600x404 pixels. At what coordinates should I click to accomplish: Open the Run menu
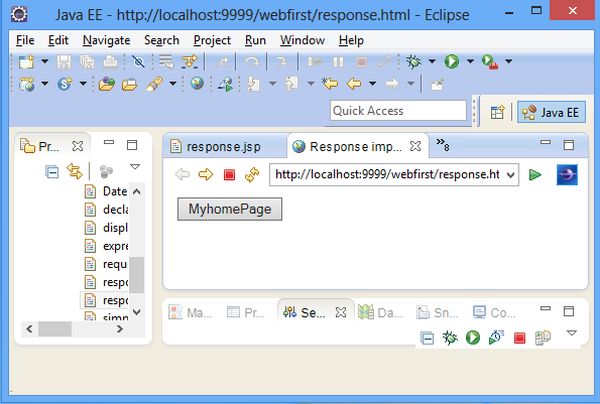pyautogui.click(x=255, y=40)
